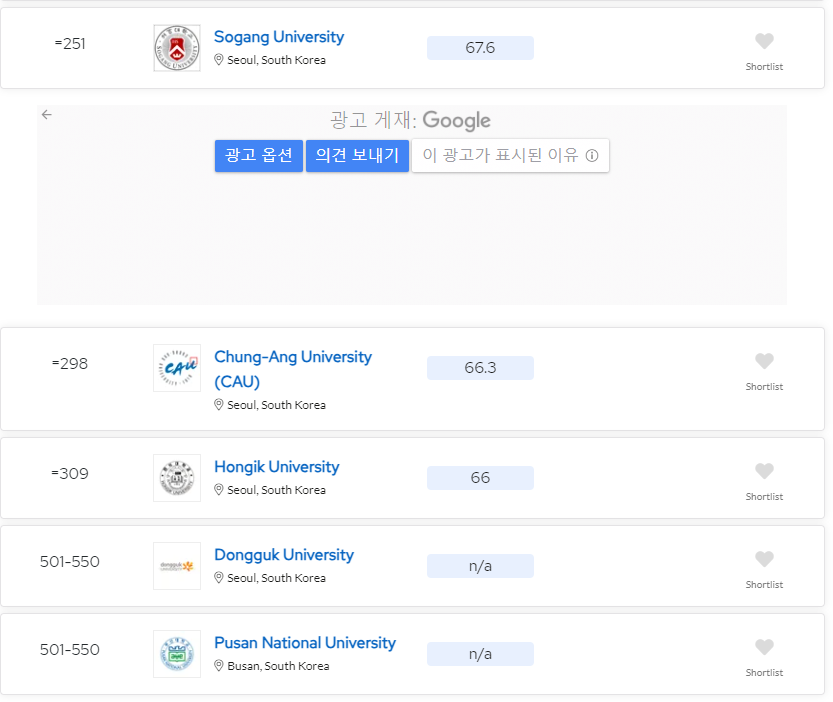Shortlist Hongik University with heart icon
Image resolution: width=833 pixels, height=702 pixels.
pos(764,471)
